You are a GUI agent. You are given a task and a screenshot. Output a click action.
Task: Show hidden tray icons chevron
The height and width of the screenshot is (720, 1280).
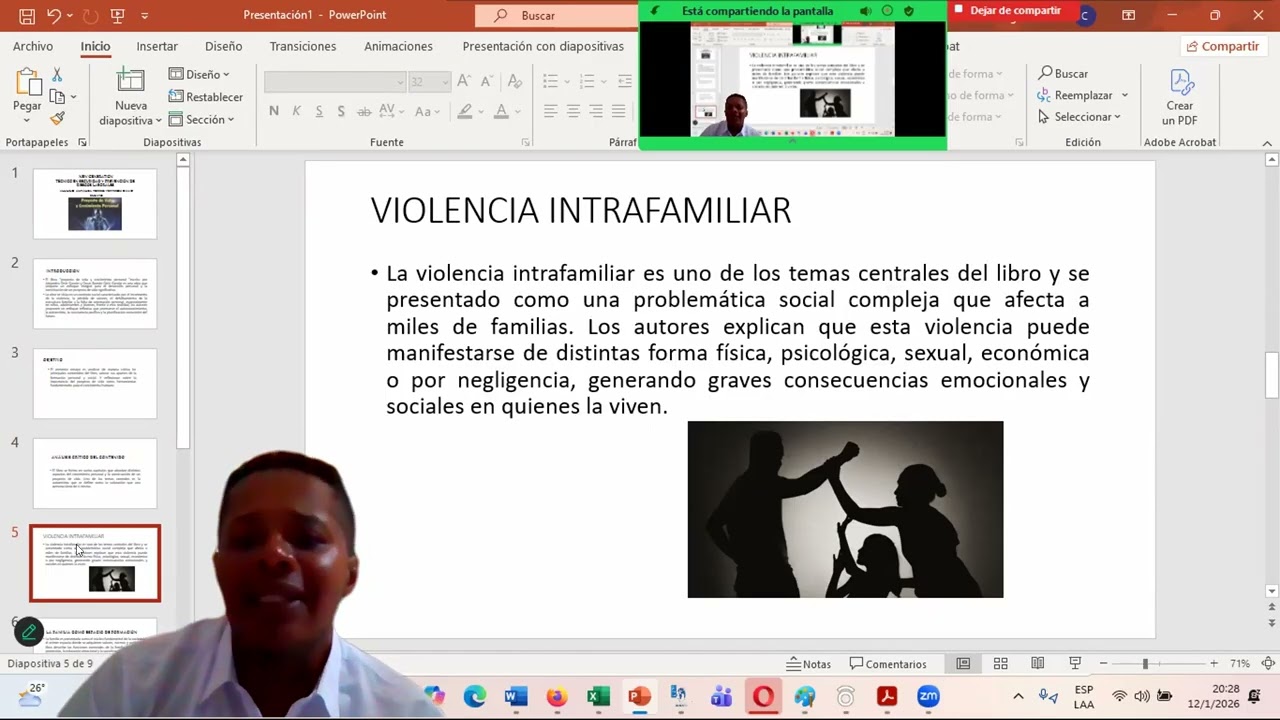1018,696
